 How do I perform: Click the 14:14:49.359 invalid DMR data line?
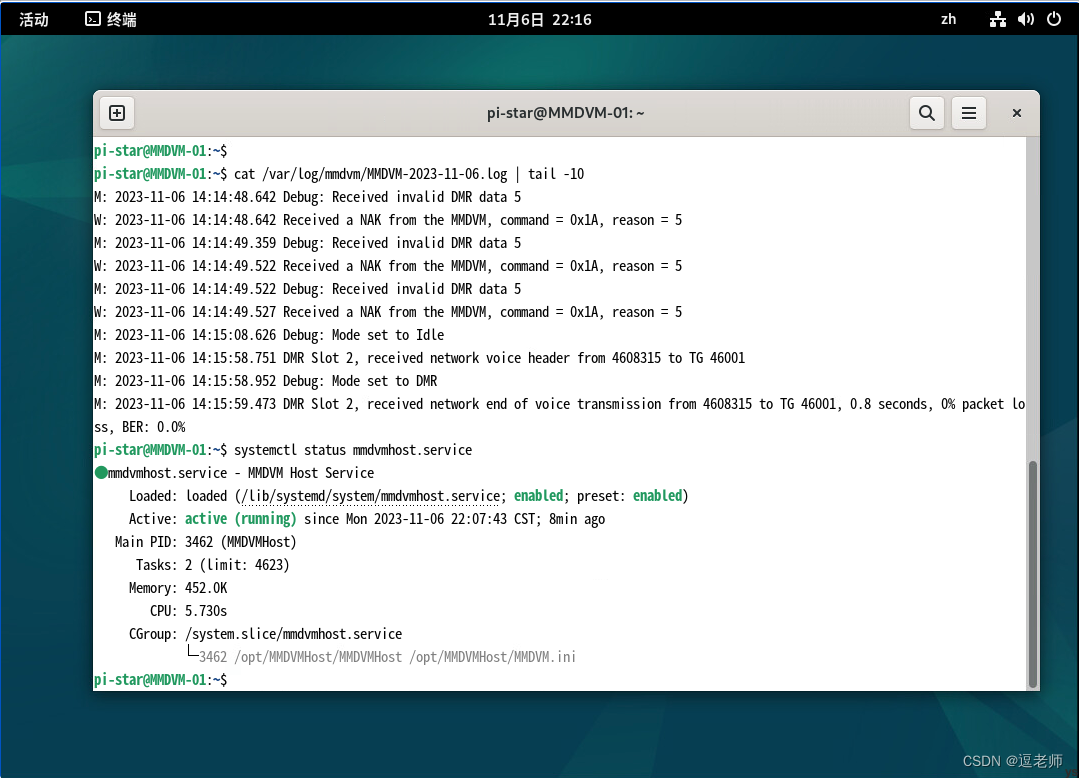307,243
